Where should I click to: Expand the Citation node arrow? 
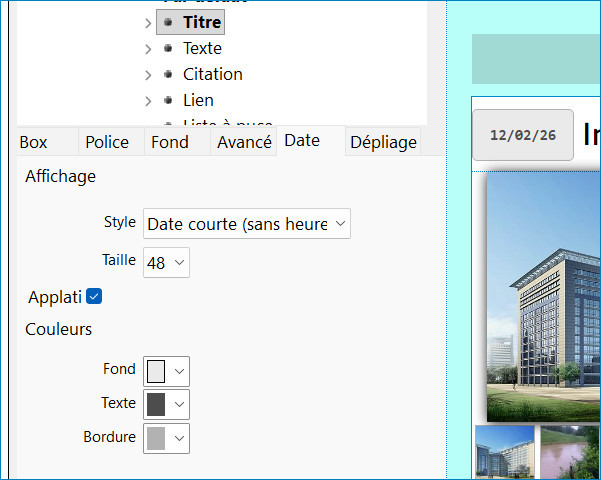[x=148, y=74]
